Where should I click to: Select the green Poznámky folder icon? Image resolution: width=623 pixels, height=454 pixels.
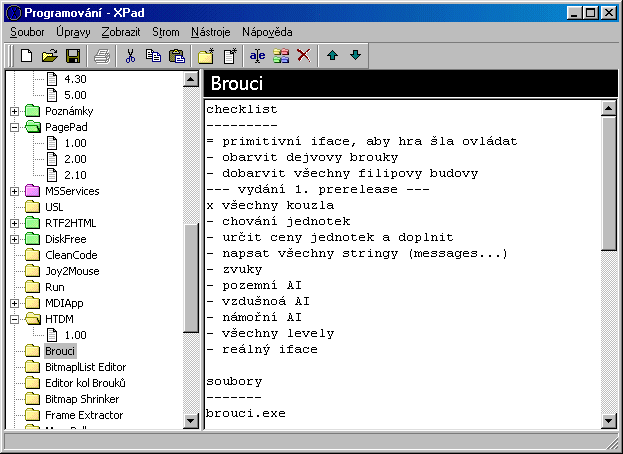[x=33, y=111]
